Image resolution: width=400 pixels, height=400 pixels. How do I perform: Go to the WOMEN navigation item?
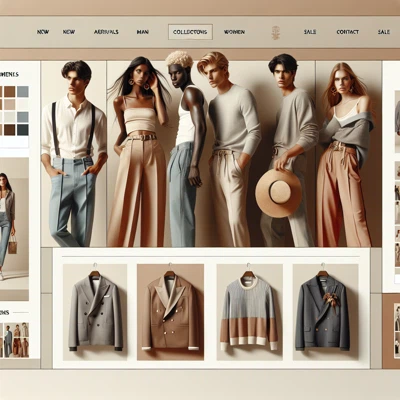pos(234,32)
